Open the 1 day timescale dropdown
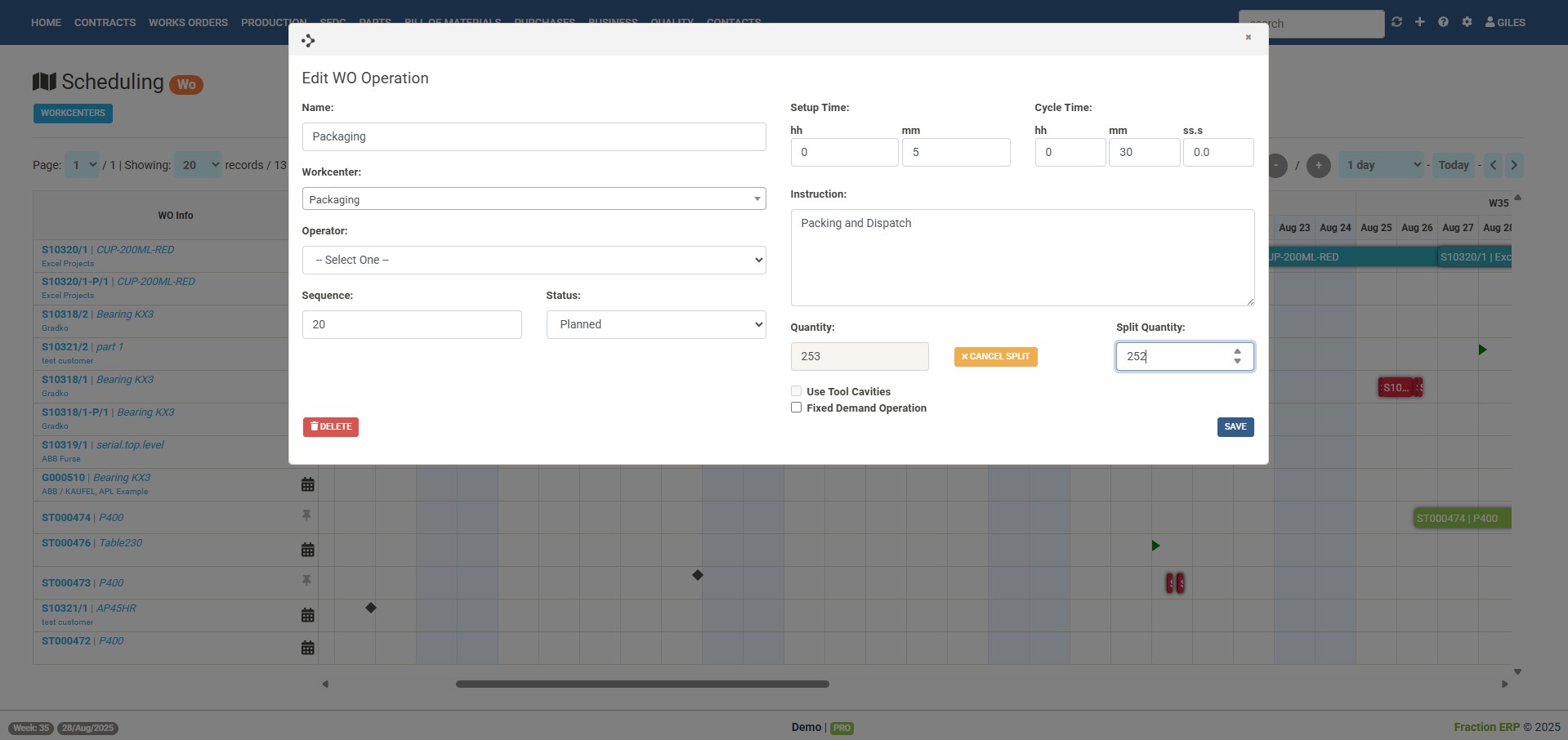Screen dimensions: 1568x740 pyautogui.click(x=1383, y=165)
